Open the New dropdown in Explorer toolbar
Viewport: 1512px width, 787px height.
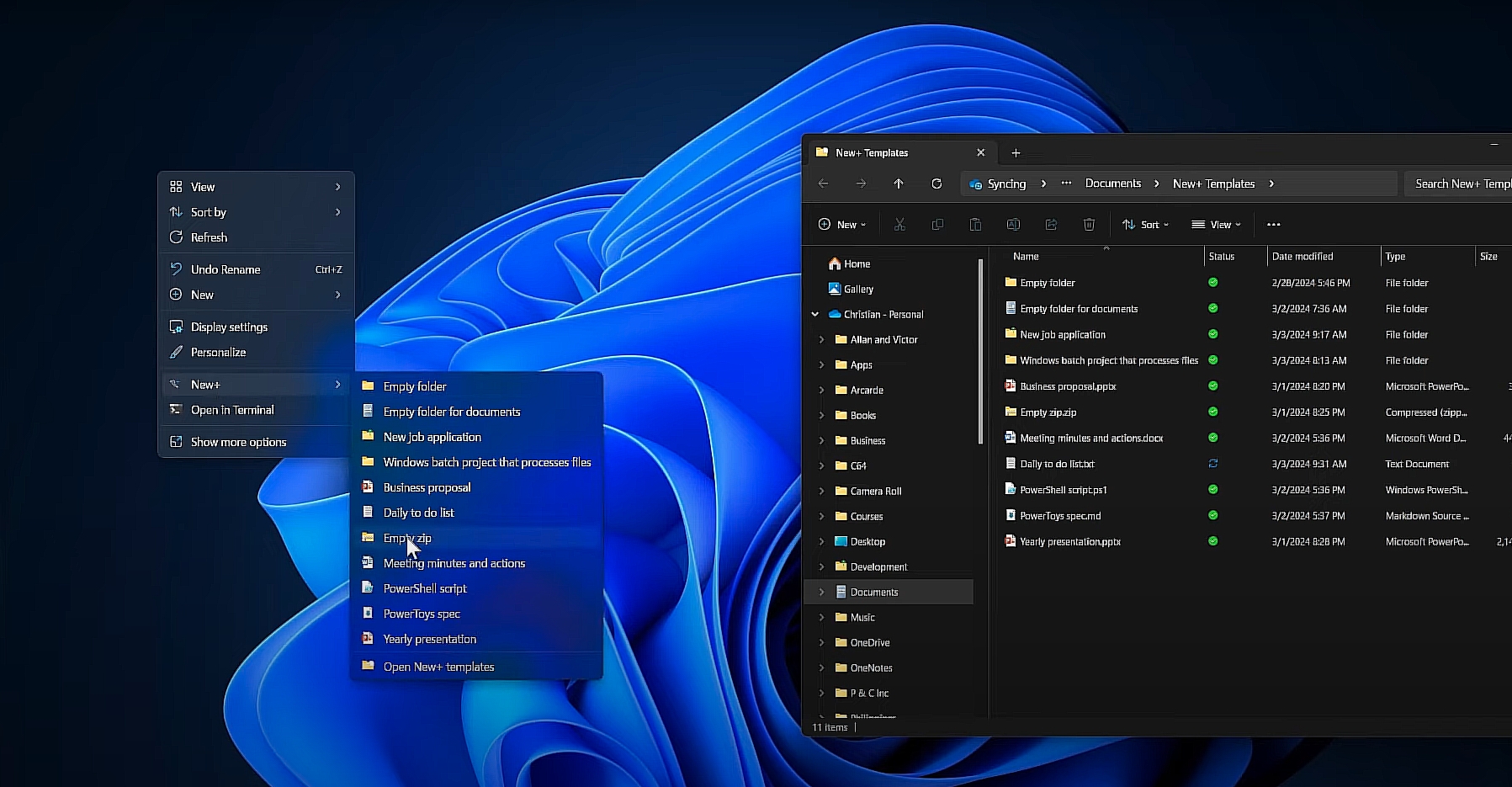point(841,225)
